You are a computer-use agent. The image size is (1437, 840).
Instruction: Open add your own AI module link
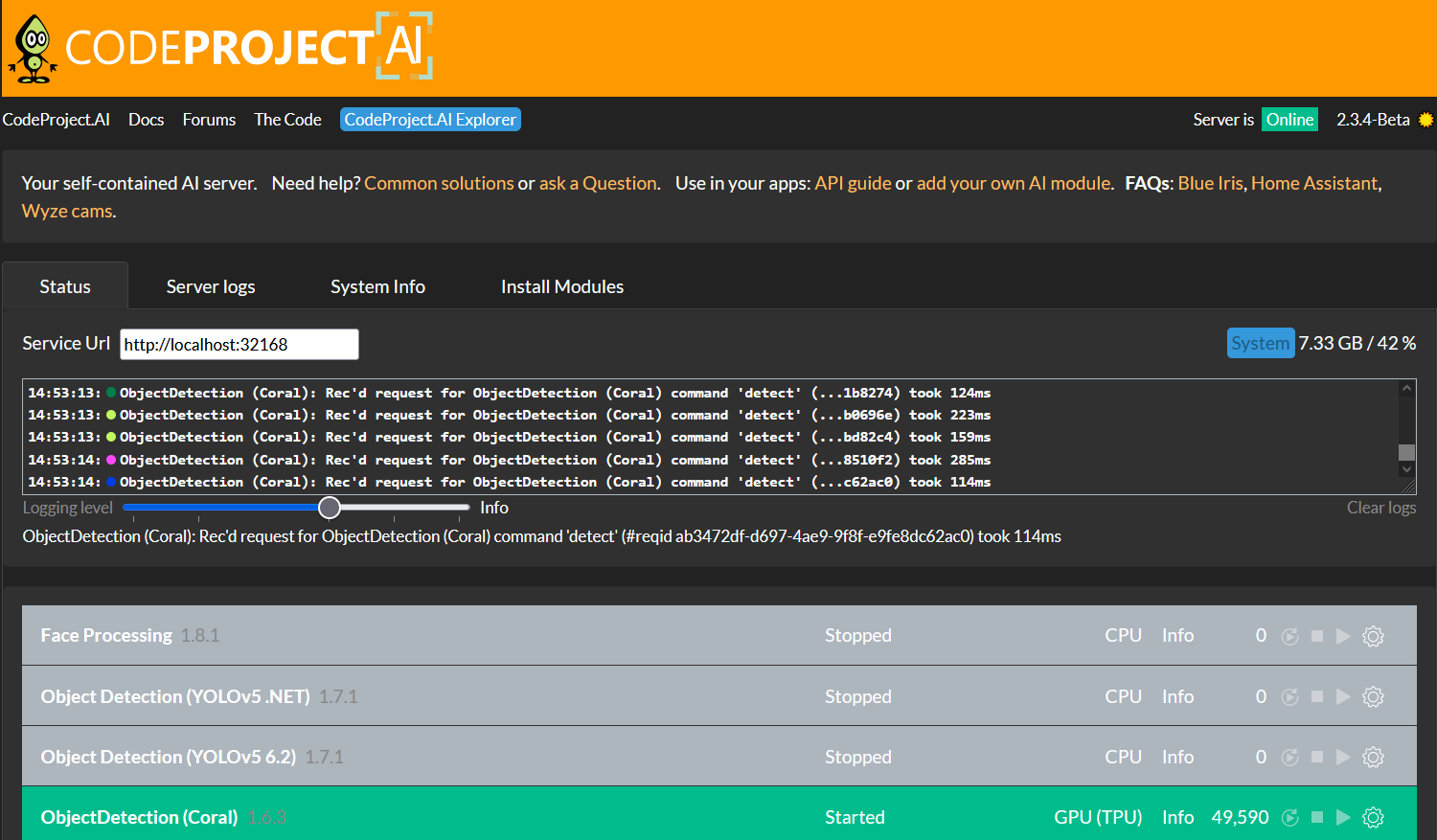1014,183
